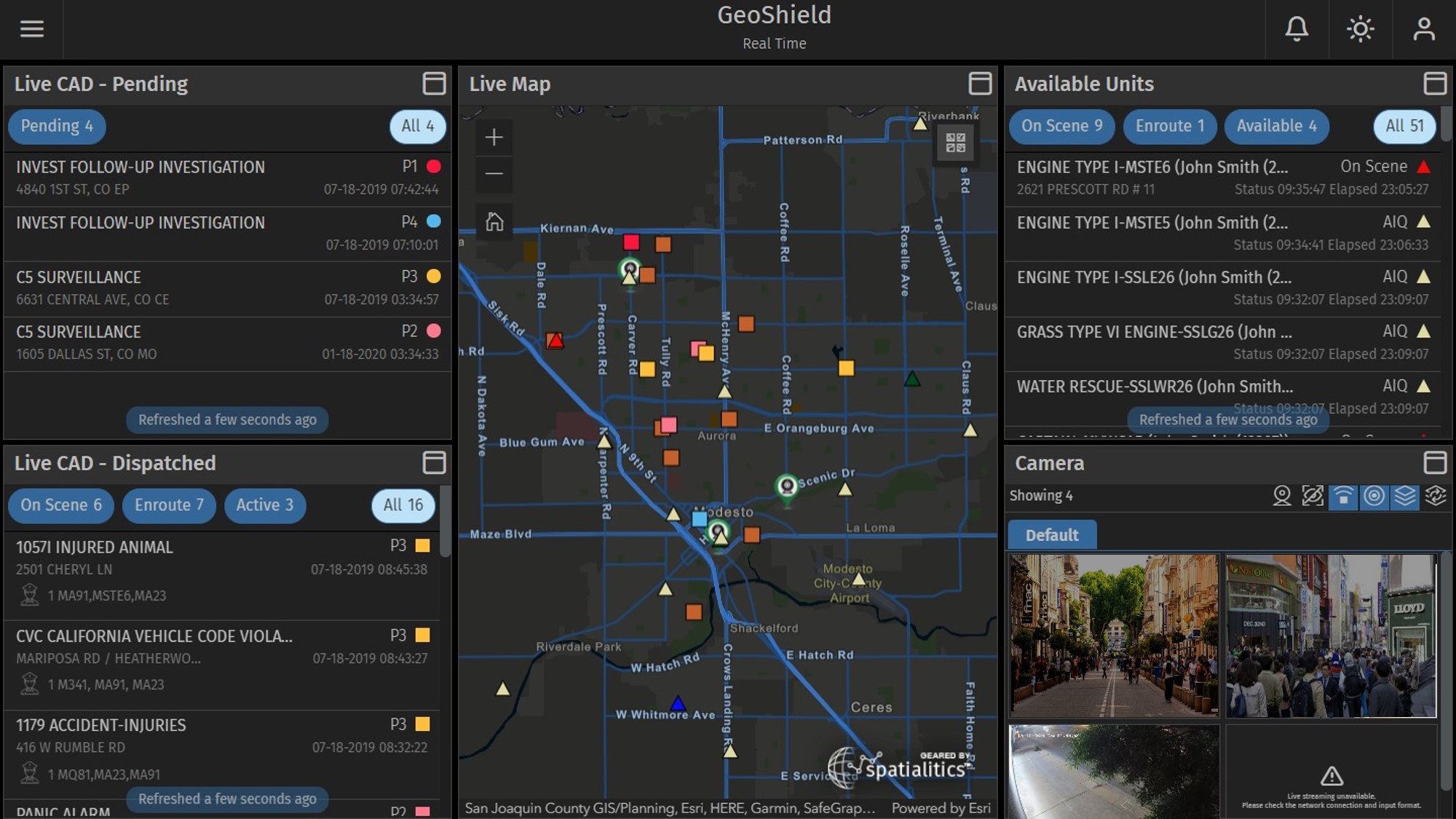The image size is (1456, 819).
Task: Click the Pending 4 filter button
Action: point(57,126)
